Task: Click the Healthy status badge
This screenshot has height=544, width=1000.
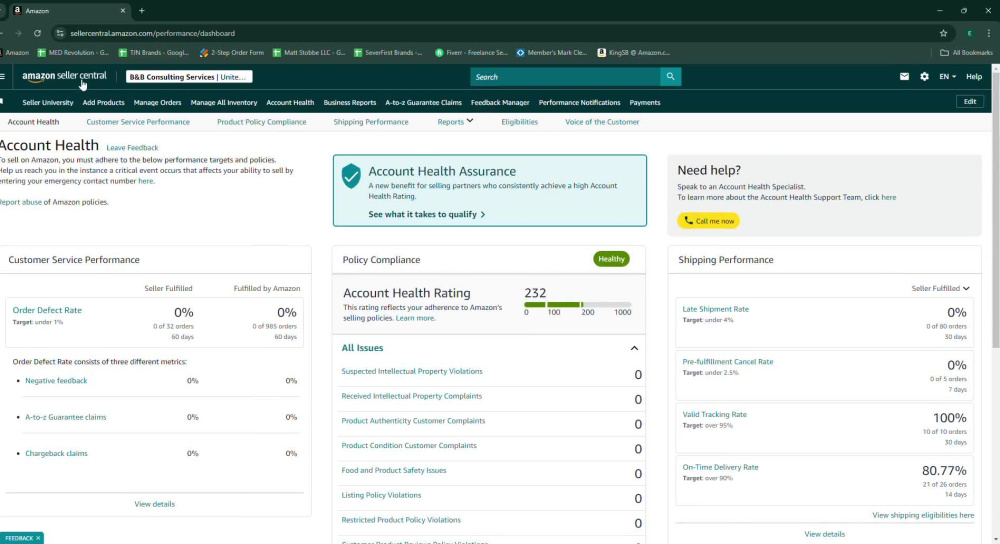Action: click(611, 259)
